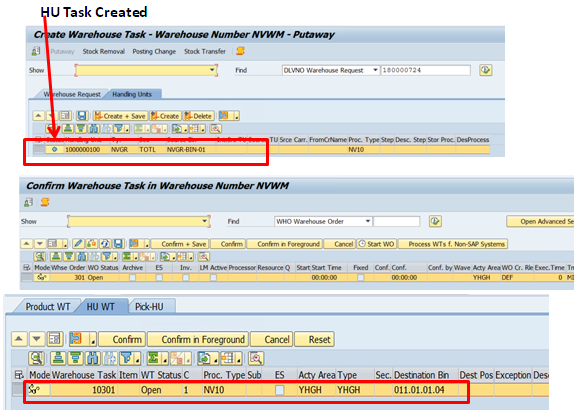Click the Delete button in Handling Units toolbar

tap(198, 116)
